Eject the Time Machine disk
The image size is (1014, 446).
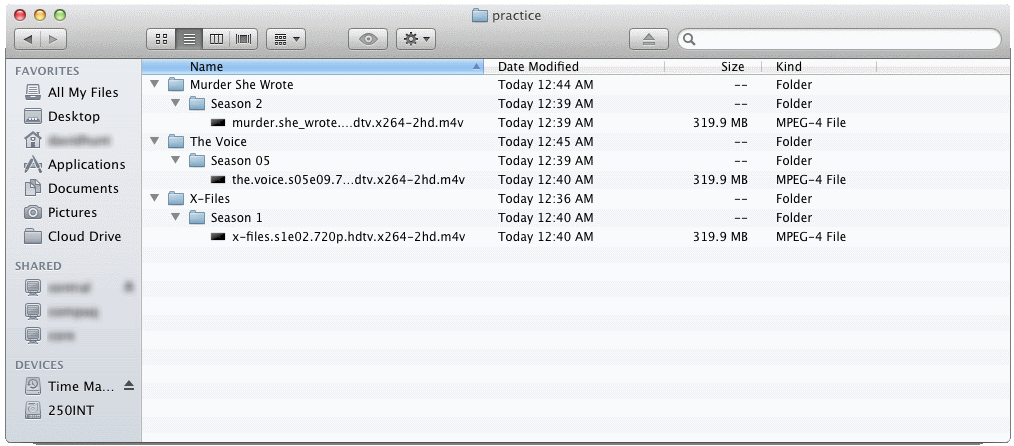click(x=129, y=386)
